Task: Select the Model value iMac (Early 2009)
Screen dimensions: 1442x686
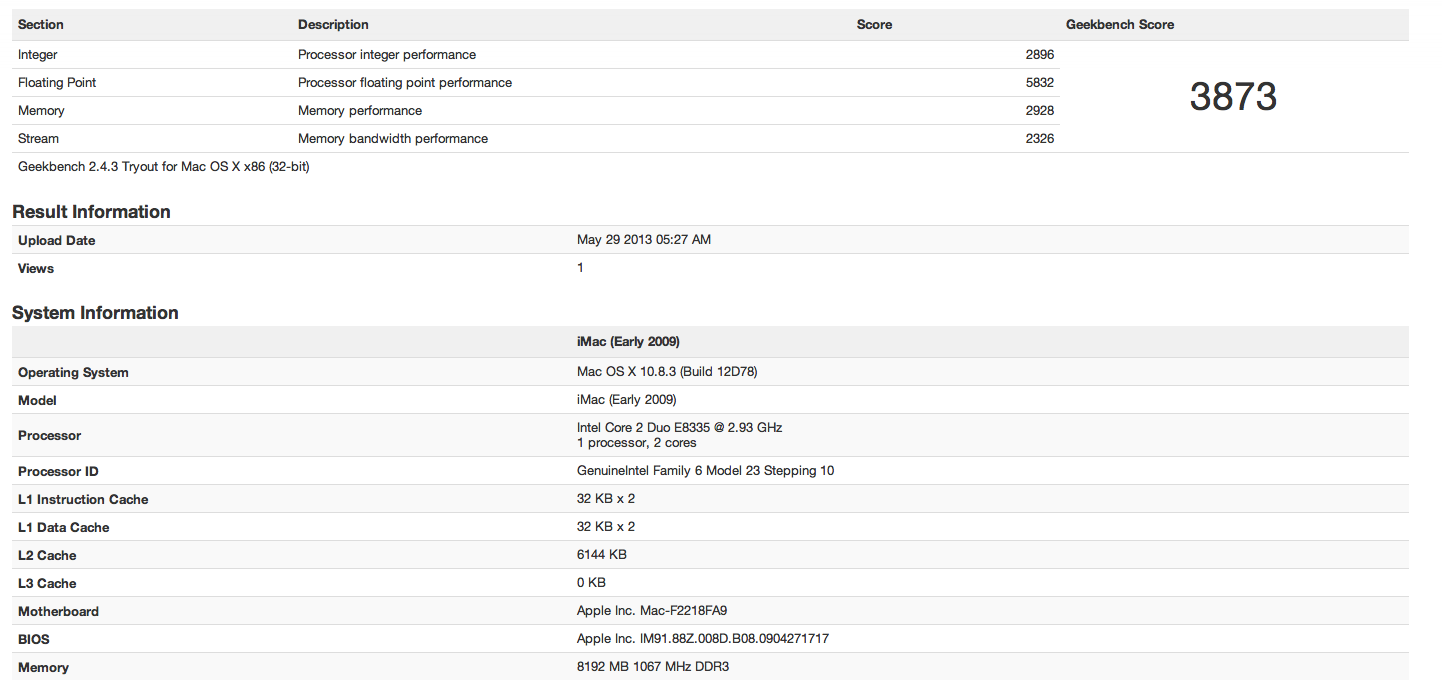Action: click(x=627, y=400)
